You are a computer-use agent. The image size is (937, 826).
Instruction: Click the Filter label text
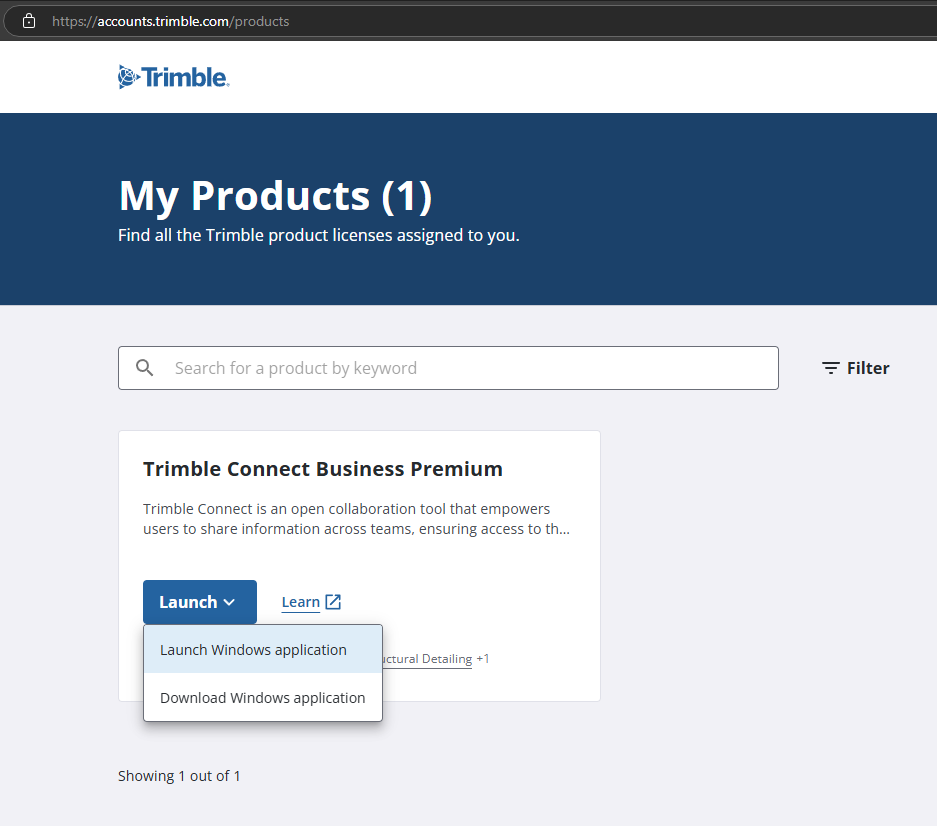[868, 368]
